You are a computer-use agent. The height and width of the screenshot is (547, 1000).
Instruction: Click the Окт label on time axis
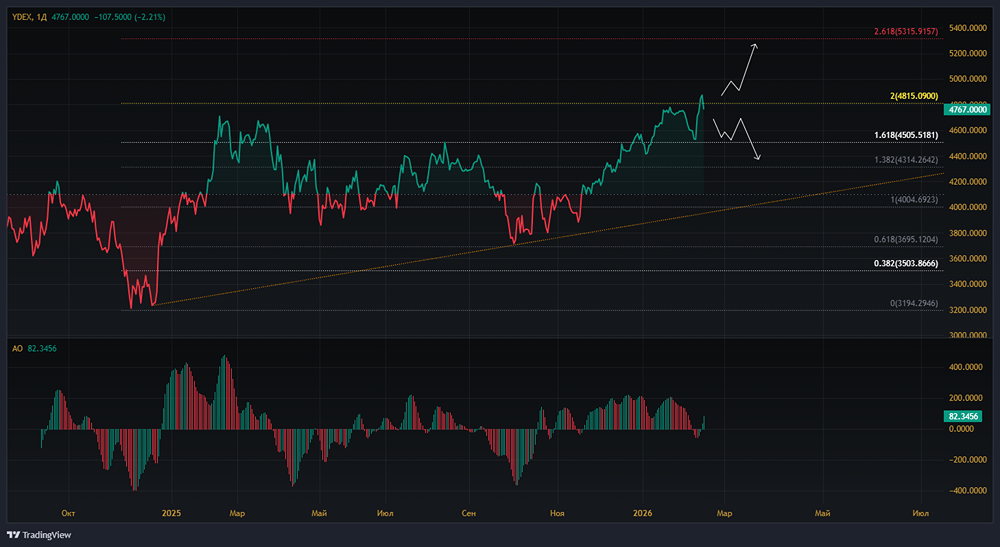tap(68, 513)
